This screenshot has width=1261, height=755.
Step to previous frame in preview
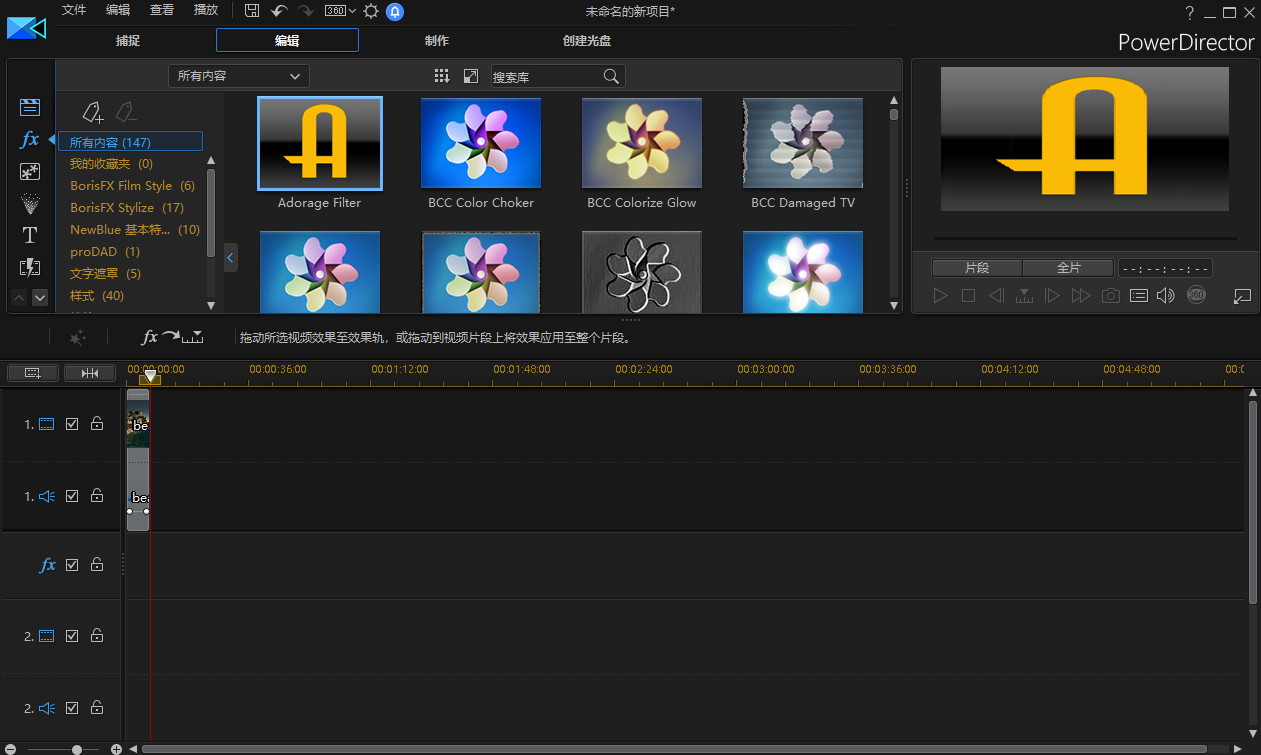pyautogui.click(x=996, y=296)
